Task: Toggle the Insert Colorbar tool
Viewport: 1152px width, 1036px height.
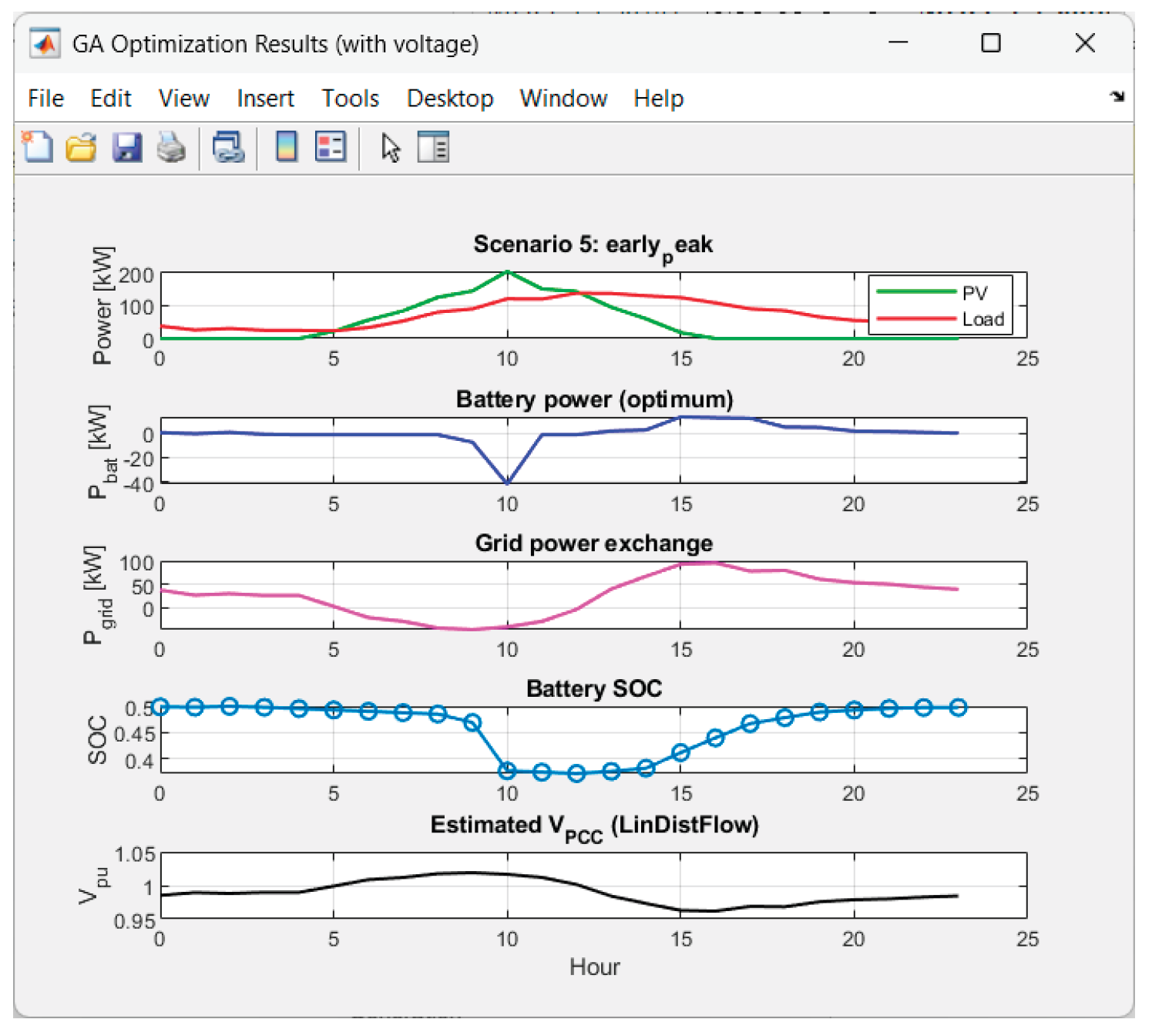Action: 287,146
